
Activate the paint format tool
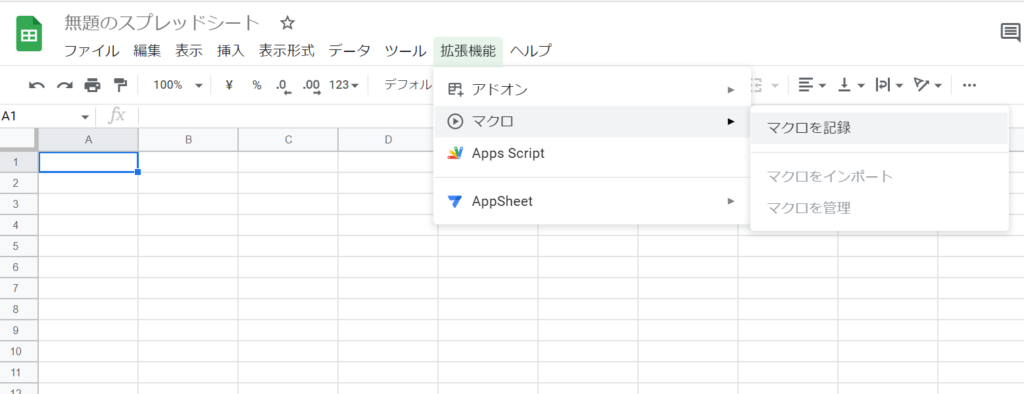(120, 85)
